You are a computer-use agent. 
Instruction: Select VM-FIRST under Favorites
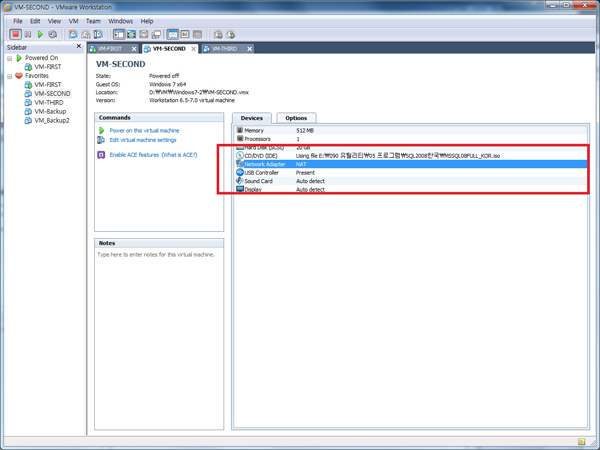pyautogui.click(x=48, y=85)
